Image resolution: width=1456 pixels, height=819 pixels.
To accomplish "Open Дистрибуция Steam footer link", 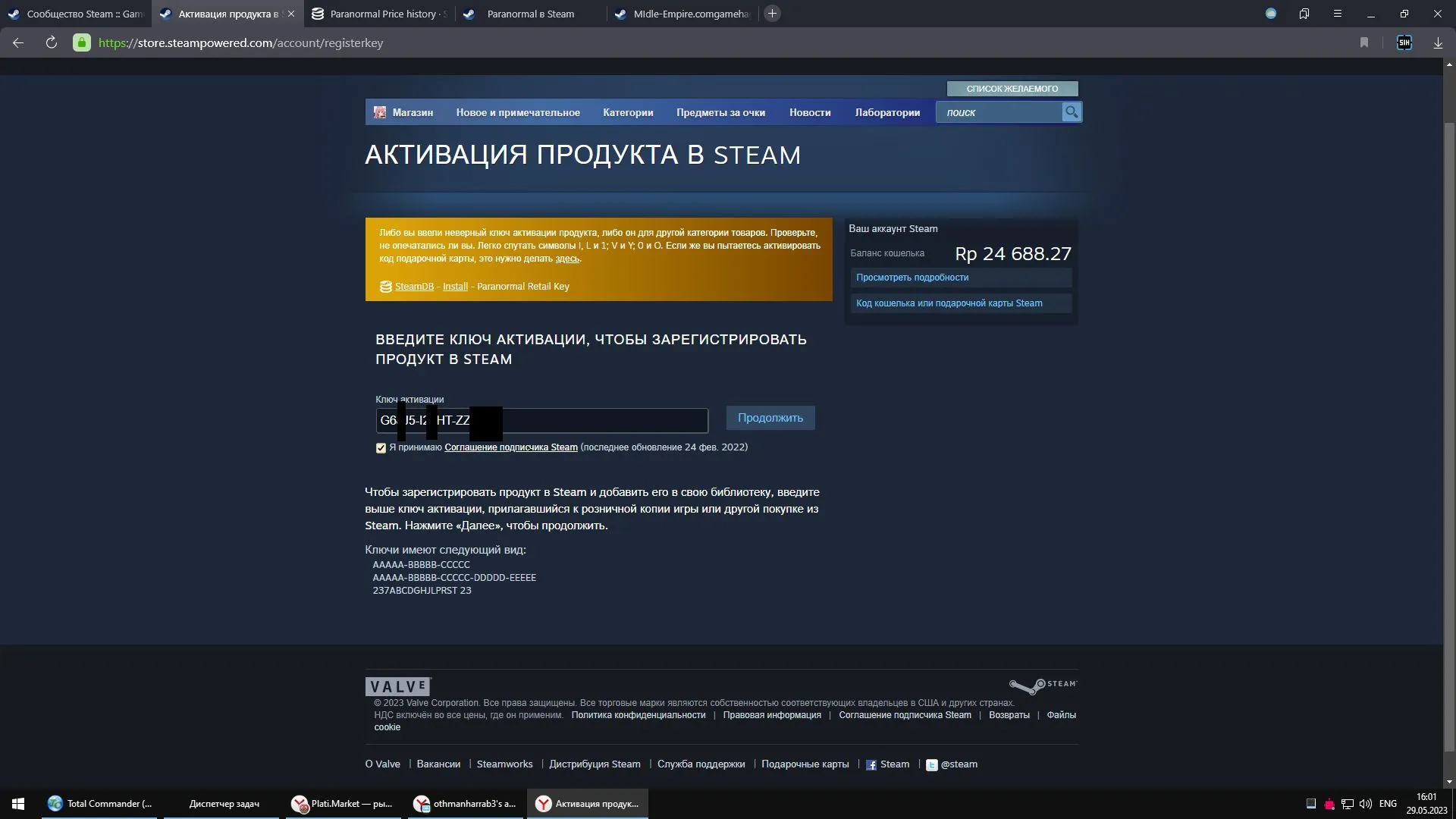I will pyautogui.click(x=595, y=764).
